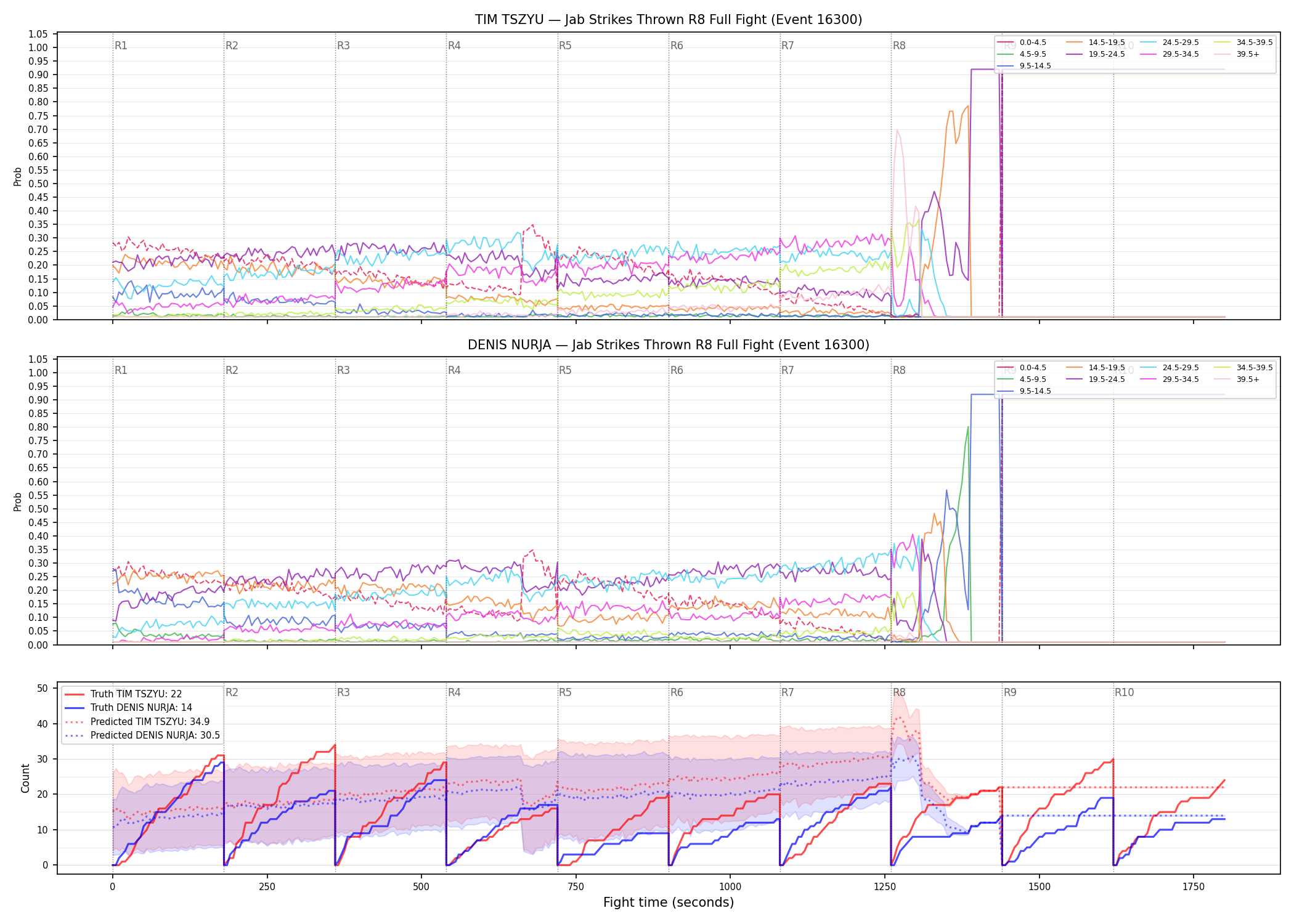Click '39.5+' legend entry in TIM TSZYU chart
Screen dimensions: 1294x924
1237,54
